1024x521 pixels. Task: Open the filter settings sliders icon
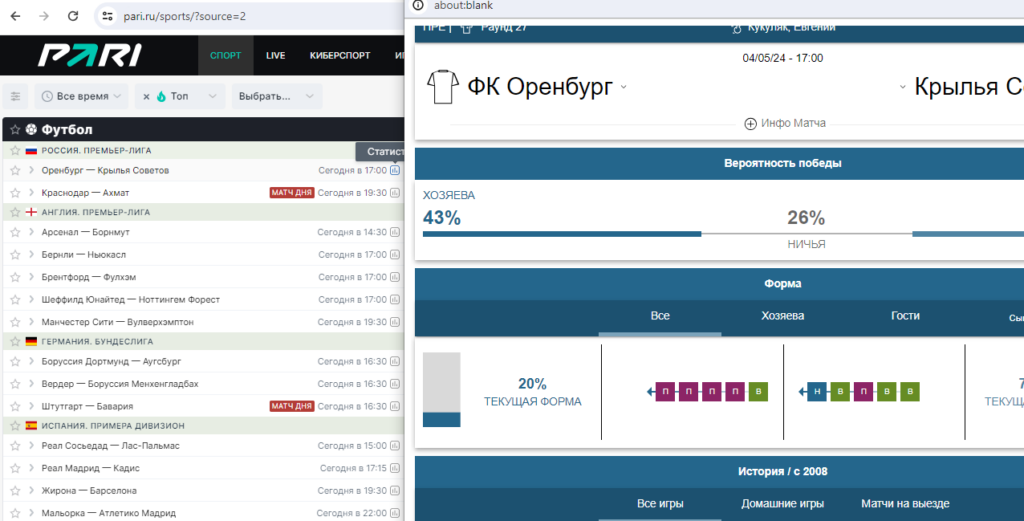[16, 96]
